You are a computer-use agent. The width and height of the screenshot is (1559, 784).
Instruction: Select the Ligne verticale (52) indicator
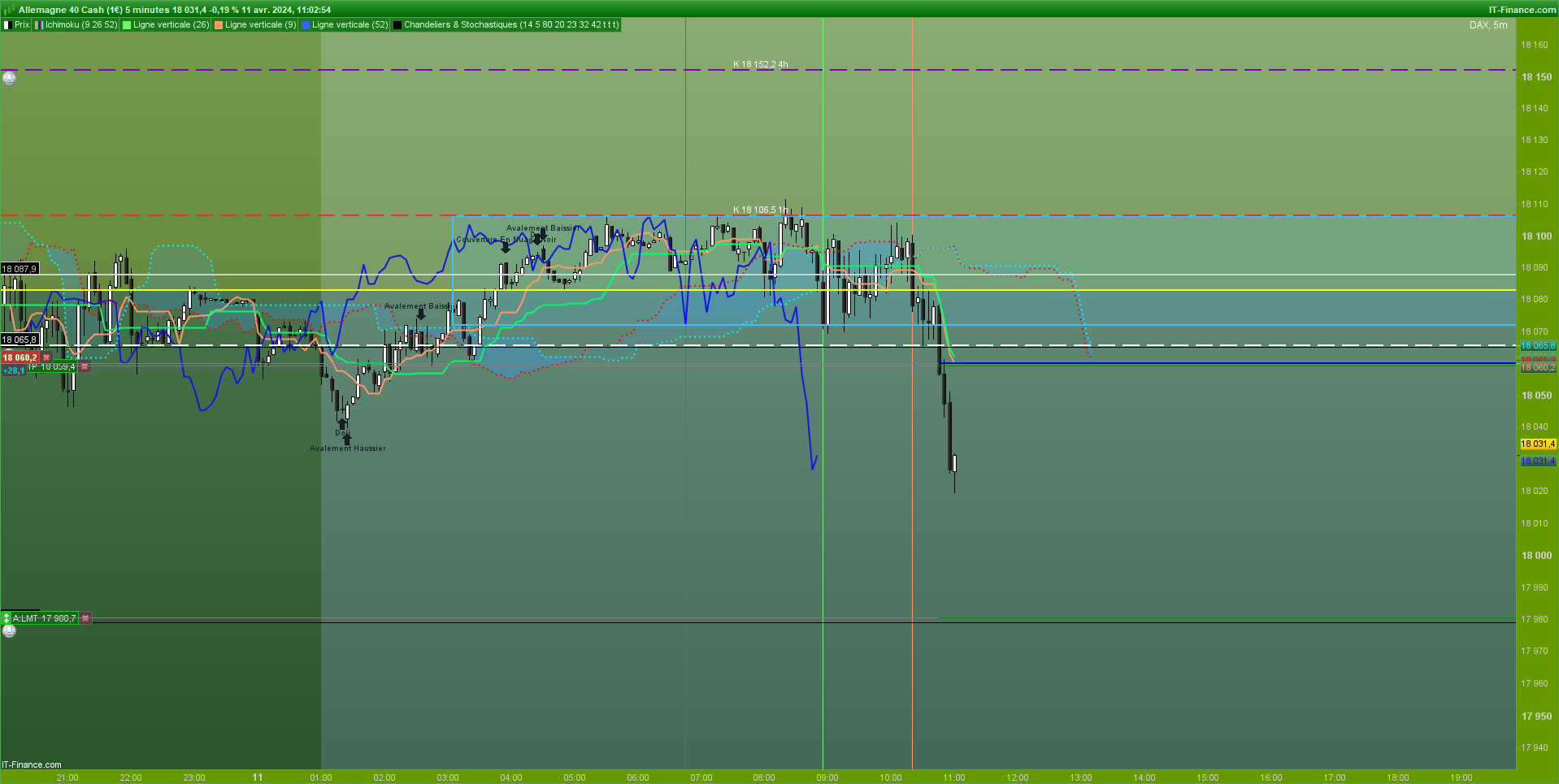pos(345,24)
